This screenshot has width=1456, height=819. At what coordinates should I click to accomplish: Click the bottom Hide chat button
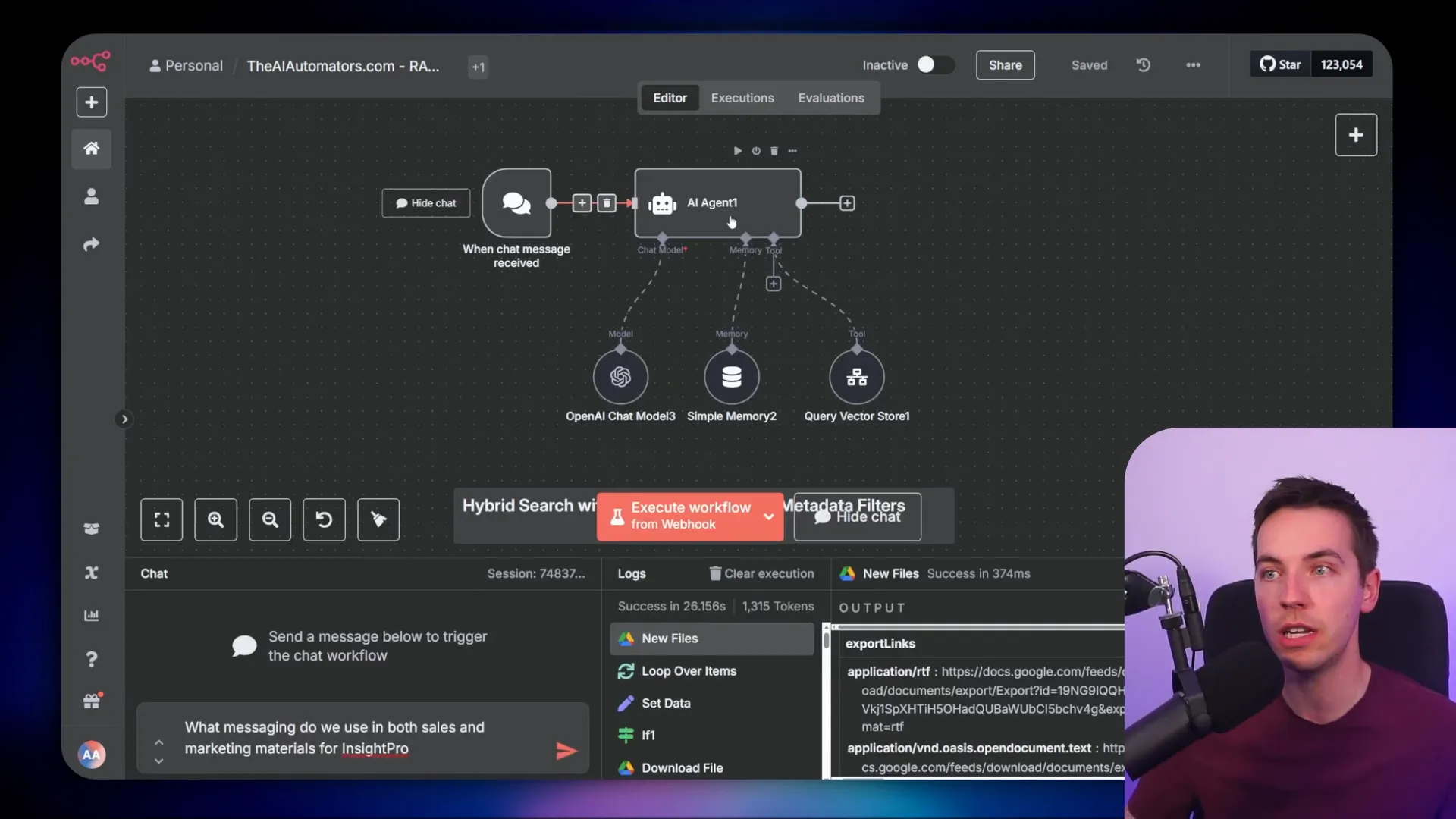pos(858,517)
